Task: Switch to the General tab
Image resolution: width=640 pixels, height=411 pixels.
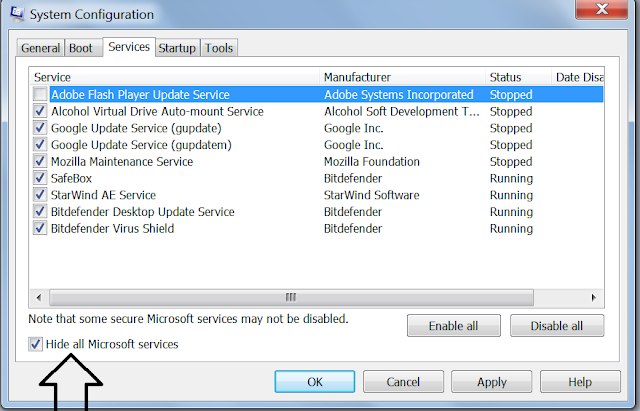Action: 40,48
